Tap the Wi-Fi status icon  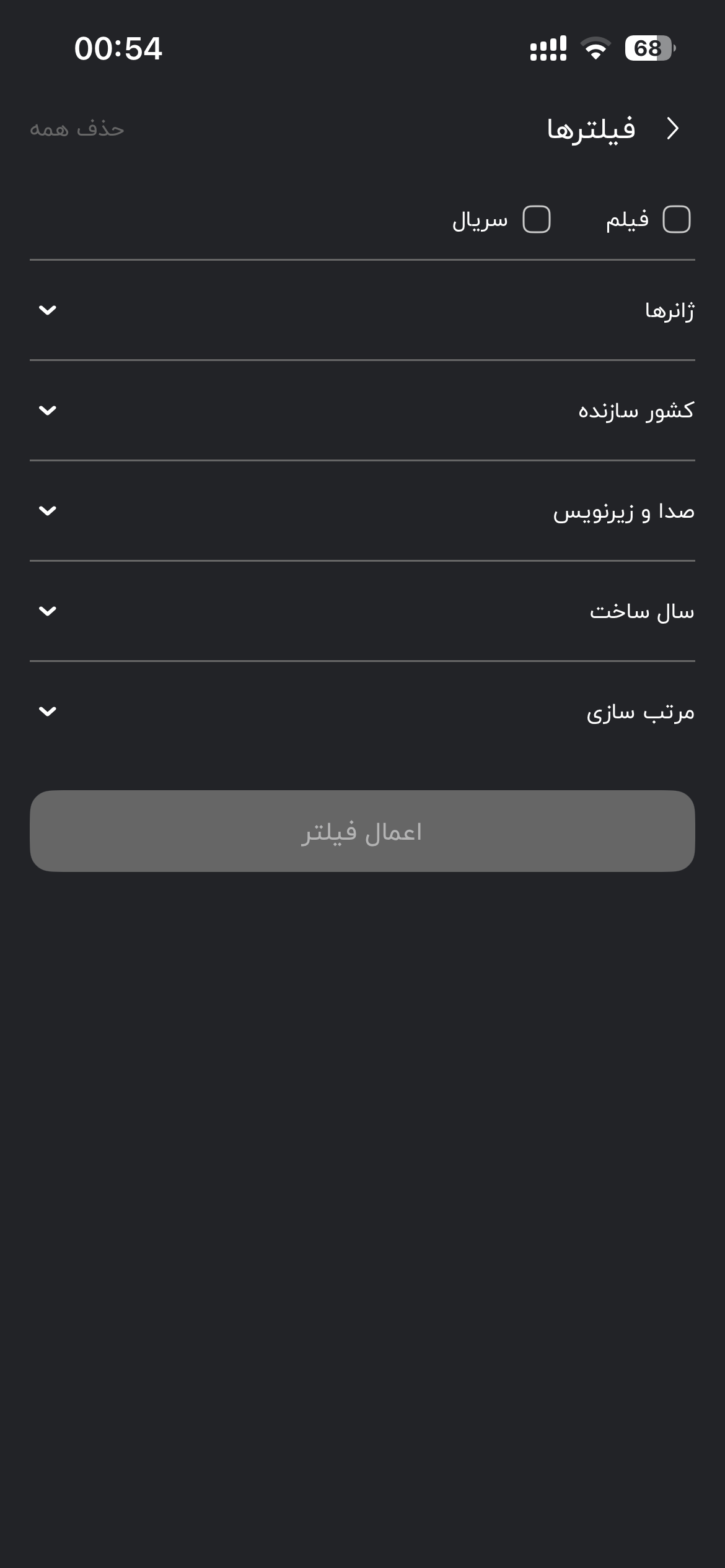(595, 48)
